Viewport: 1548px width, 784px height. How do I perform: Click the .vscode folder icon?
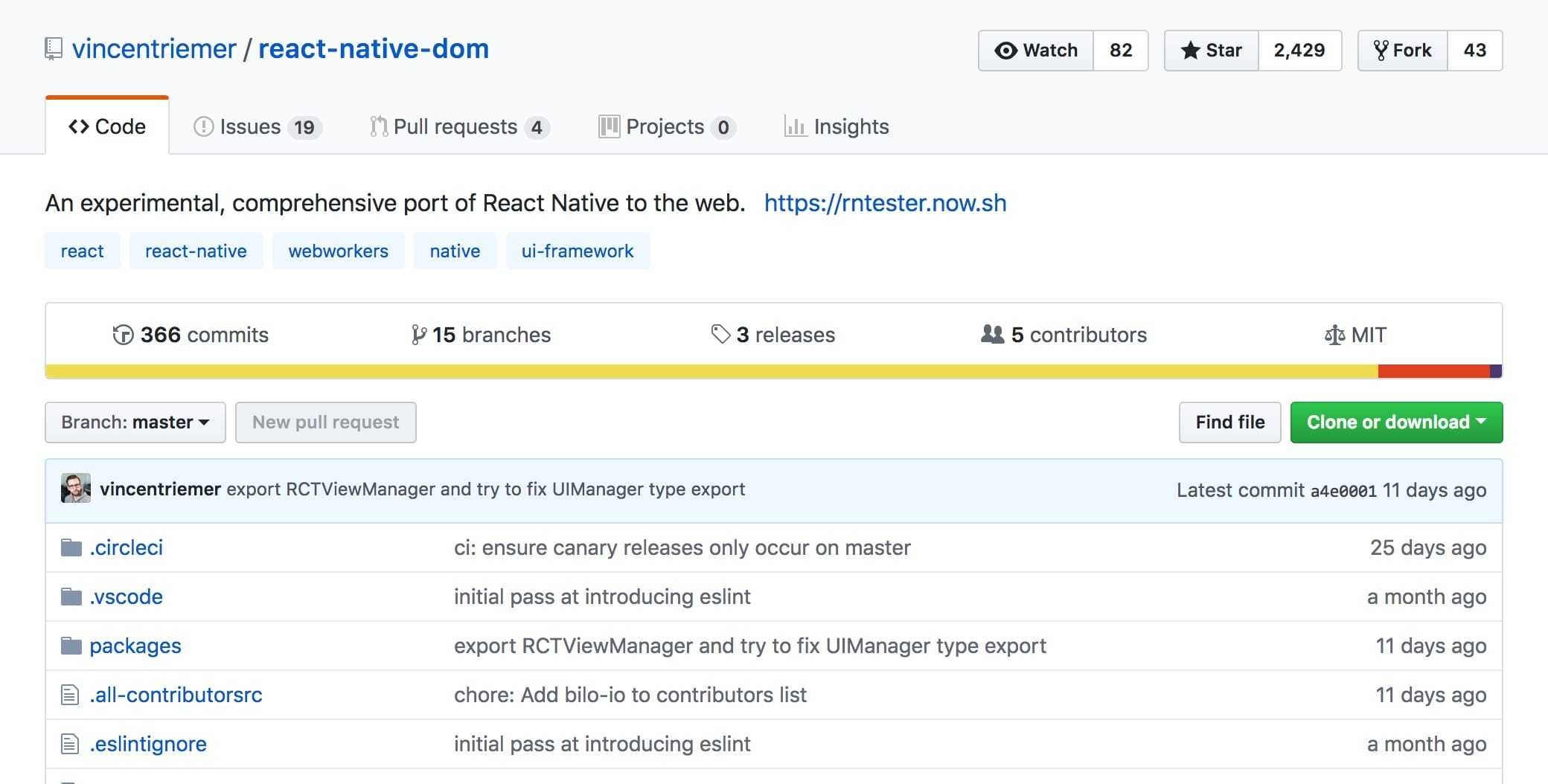tap(71, 597)
